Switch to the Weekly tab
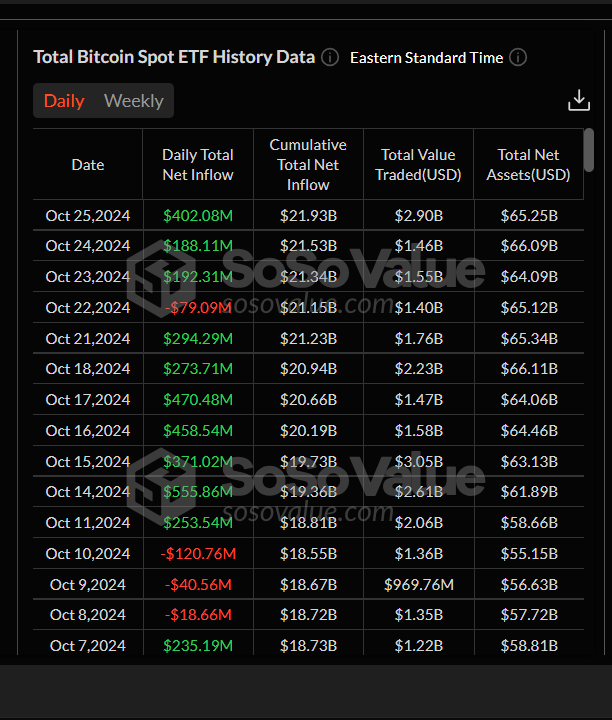 coord(133,101)
